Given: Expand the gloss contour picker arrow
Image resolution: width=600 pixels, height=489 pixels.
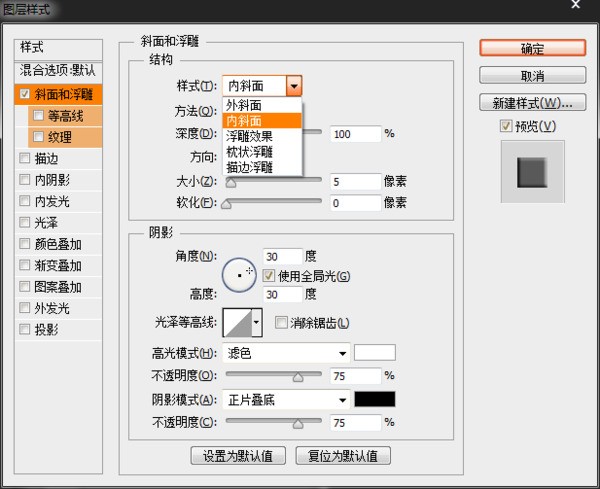Looking at the screenshot, I should click(256, 322).
